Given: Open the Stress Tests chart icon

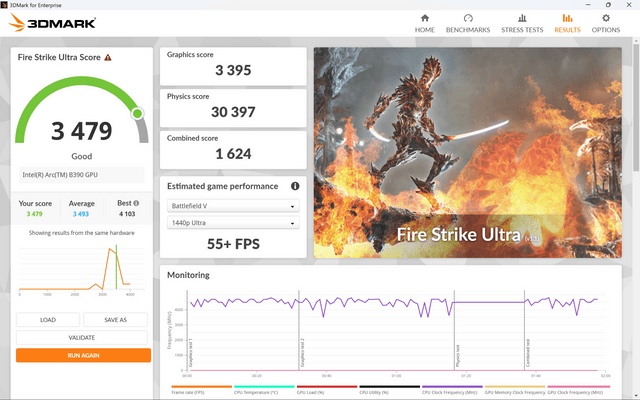Looking at the screenshot, I should (522, 18).
